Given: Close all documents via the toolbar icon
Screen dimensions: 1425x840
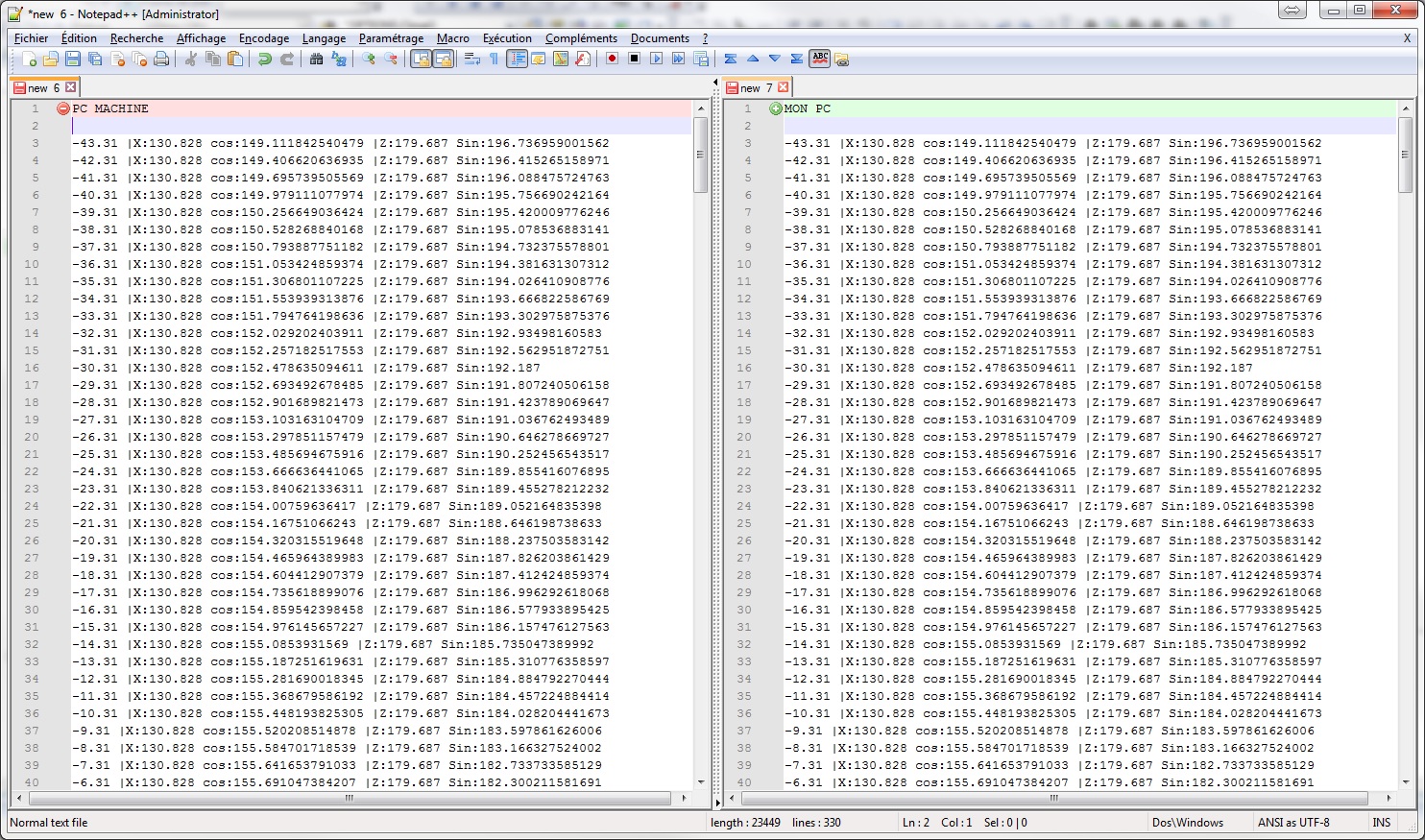Looking at the screenshot, I should (139, 59).
